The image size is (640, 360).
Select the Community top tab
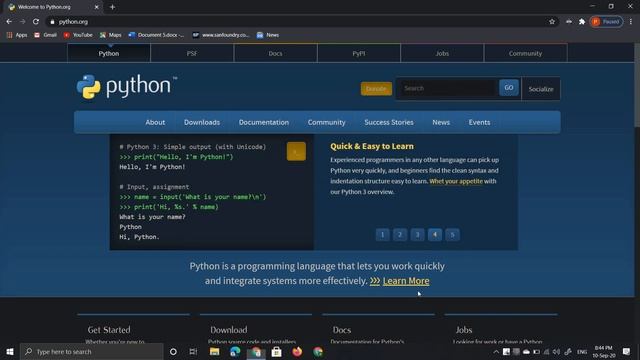pos(525,53)
